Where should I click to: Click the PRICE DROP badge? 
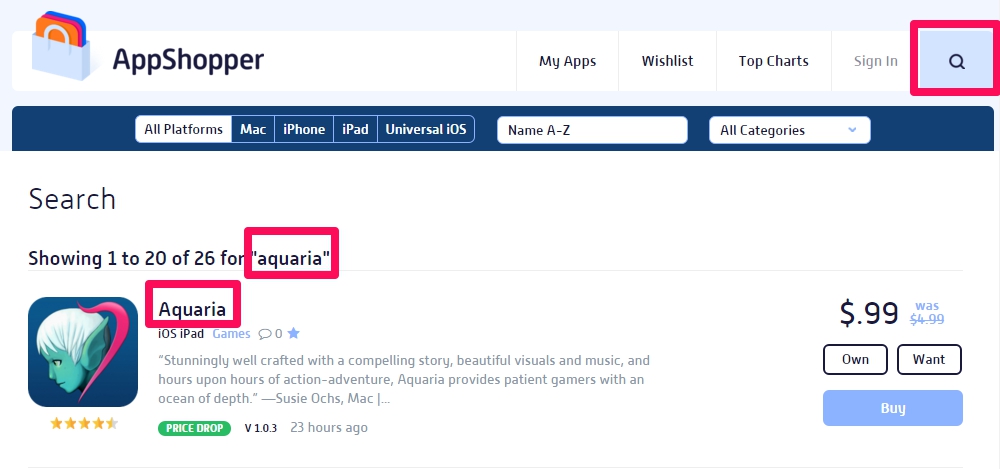(195, 428)
